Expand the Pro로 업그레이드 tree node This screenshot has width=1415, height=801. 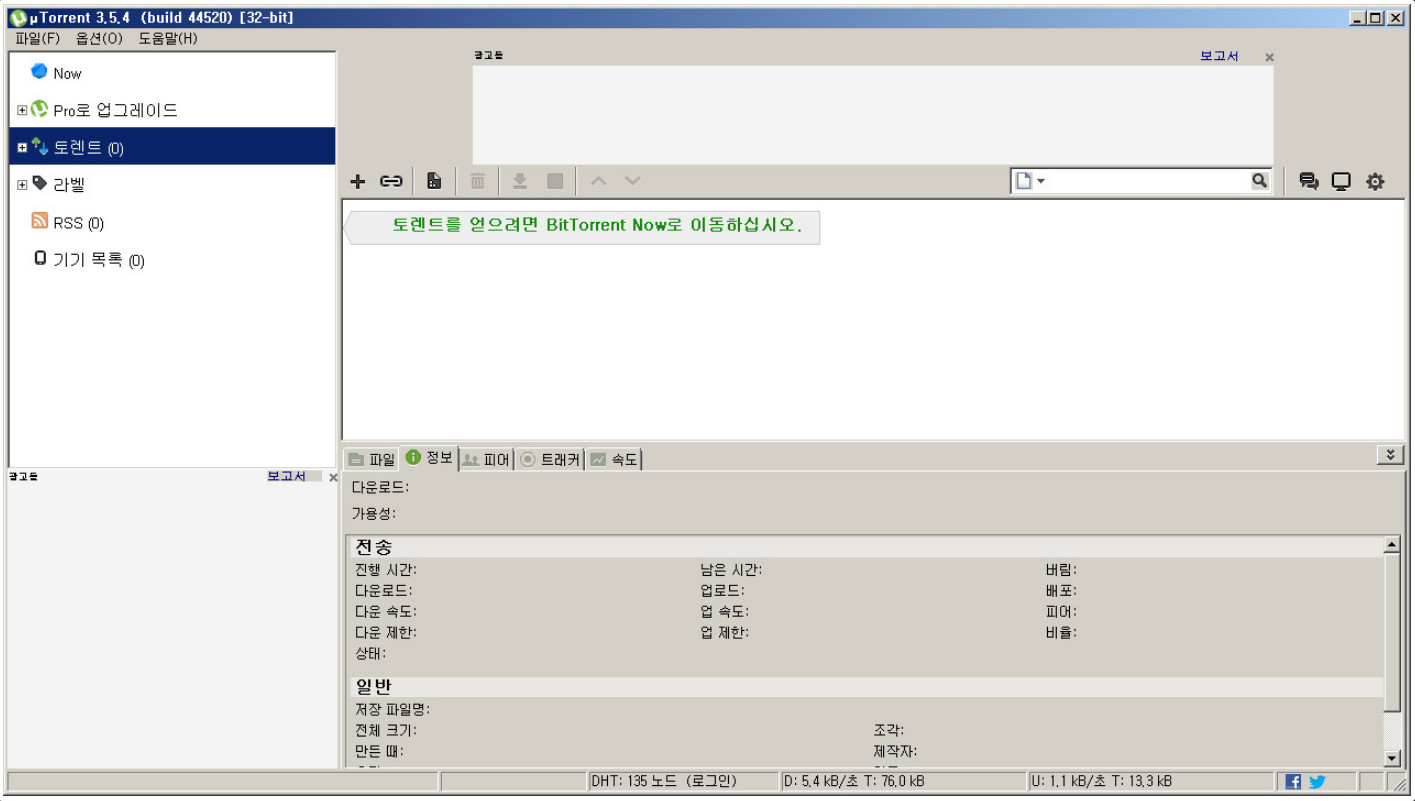22,110
